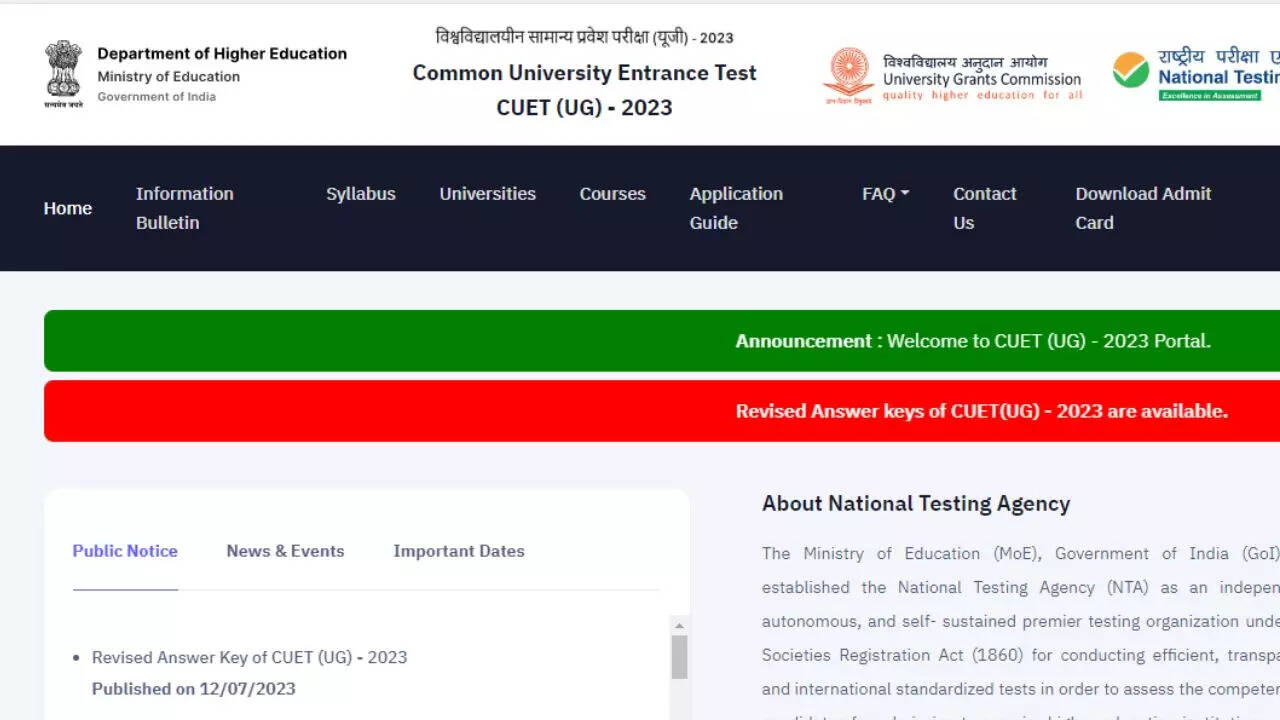Click the National Testing Agency checkmark logo
This screenshot has width=1280, height=720.
click(1131, 70)
